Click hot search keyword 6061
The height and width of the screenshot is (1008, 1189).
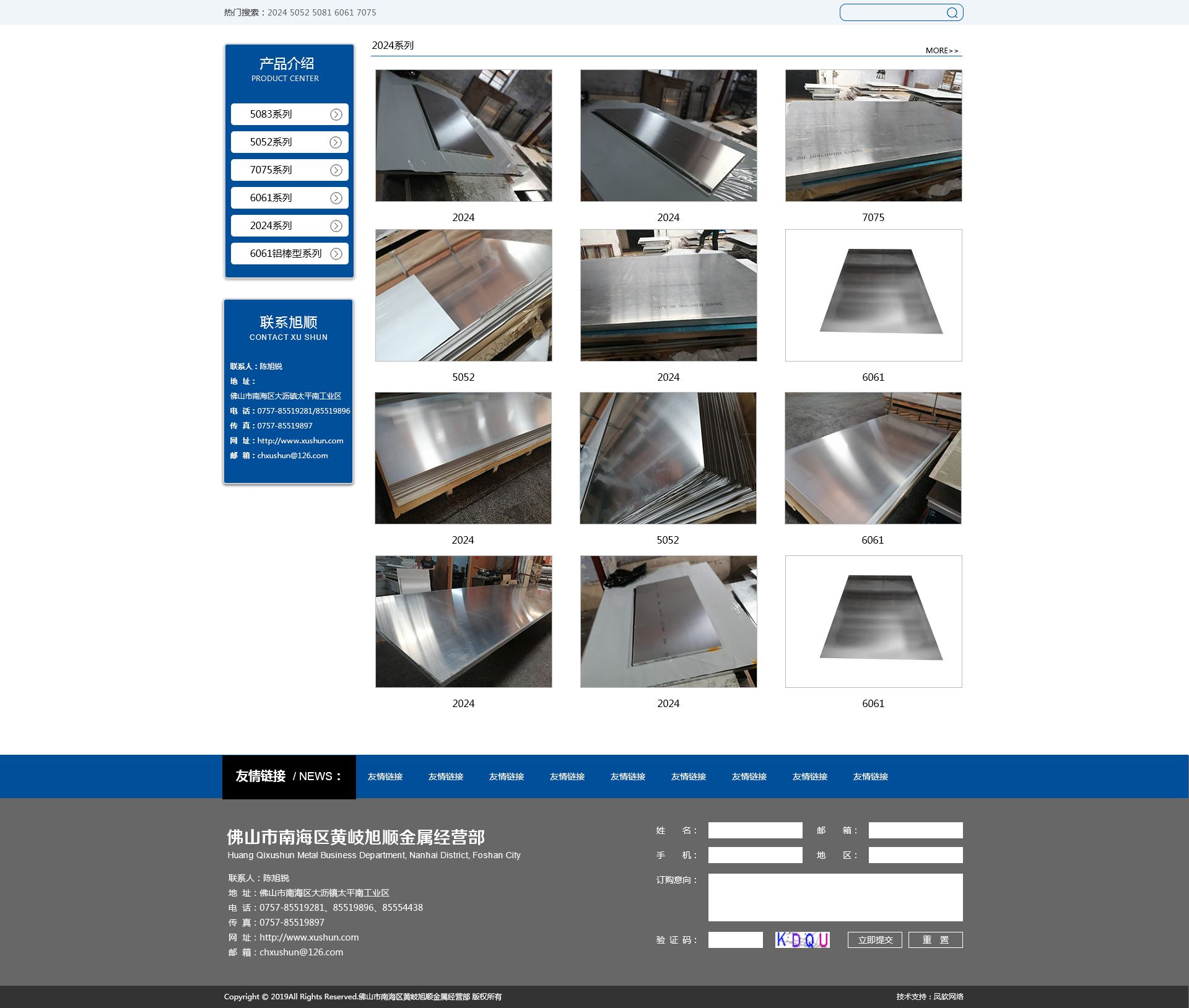click(344, 12)
